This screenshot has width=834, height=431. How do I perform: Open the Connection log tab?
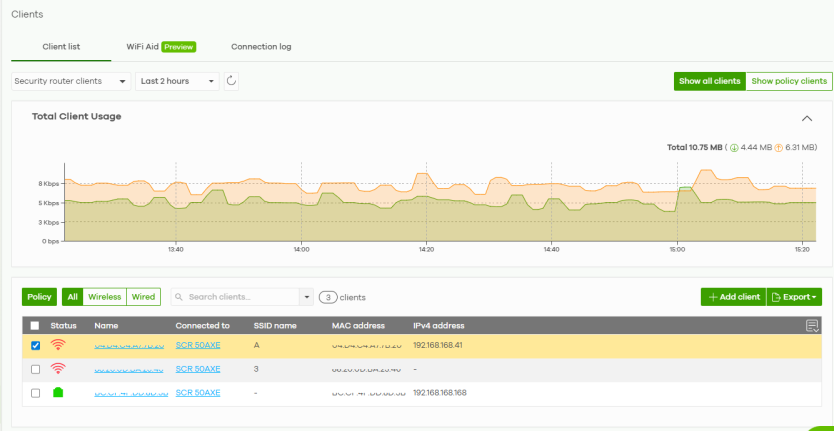(261, 47)
